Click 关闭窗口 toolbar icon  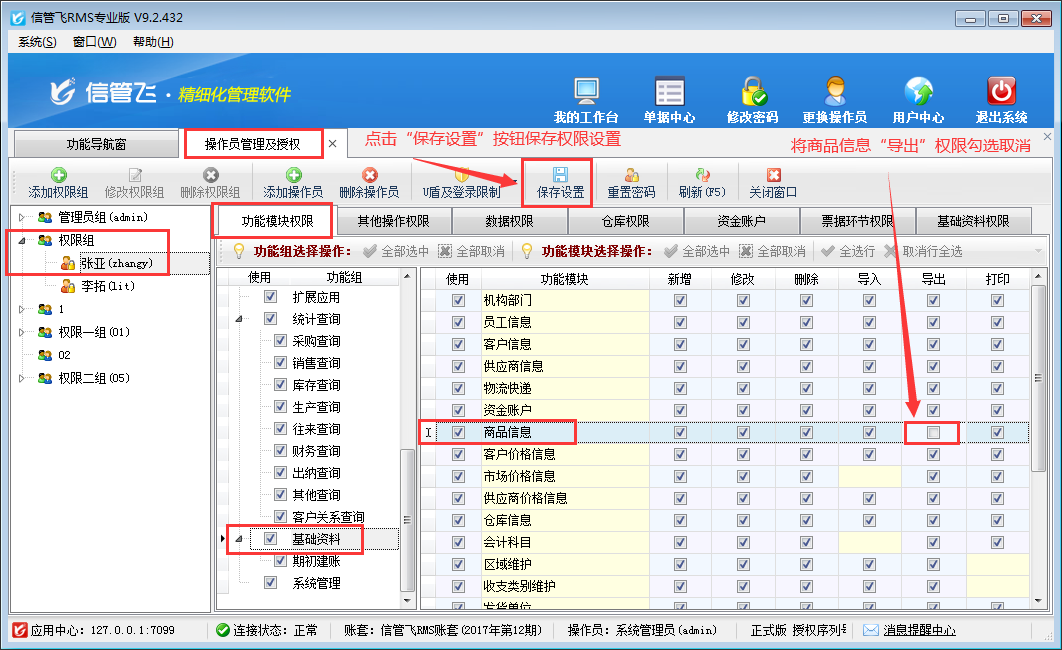pyautogui.click(x=773, y=175)
